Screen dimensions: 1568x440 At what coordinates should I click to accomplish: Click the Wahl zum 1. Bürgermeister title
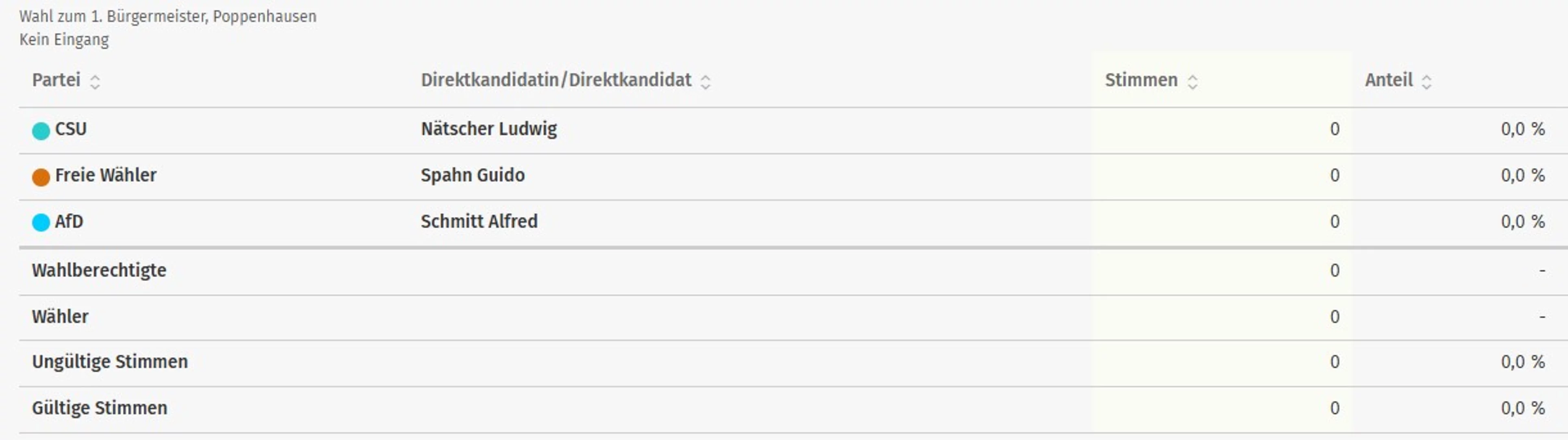[x=167, y=16]
